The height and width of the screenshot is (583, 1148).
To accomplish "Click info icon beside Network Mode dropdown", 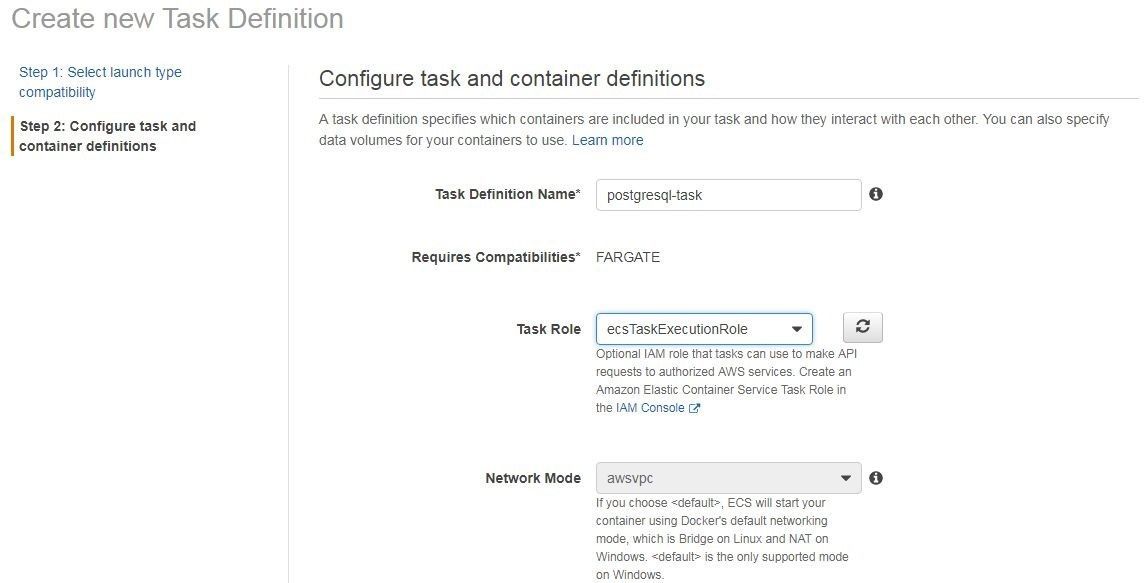I will (x=876, y=478).
